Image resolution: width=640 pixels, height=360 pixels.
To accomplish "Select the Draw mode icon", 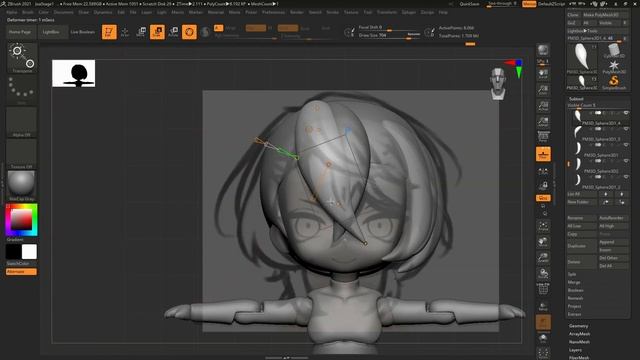I will pyautogui.click(x=125, y=32).
